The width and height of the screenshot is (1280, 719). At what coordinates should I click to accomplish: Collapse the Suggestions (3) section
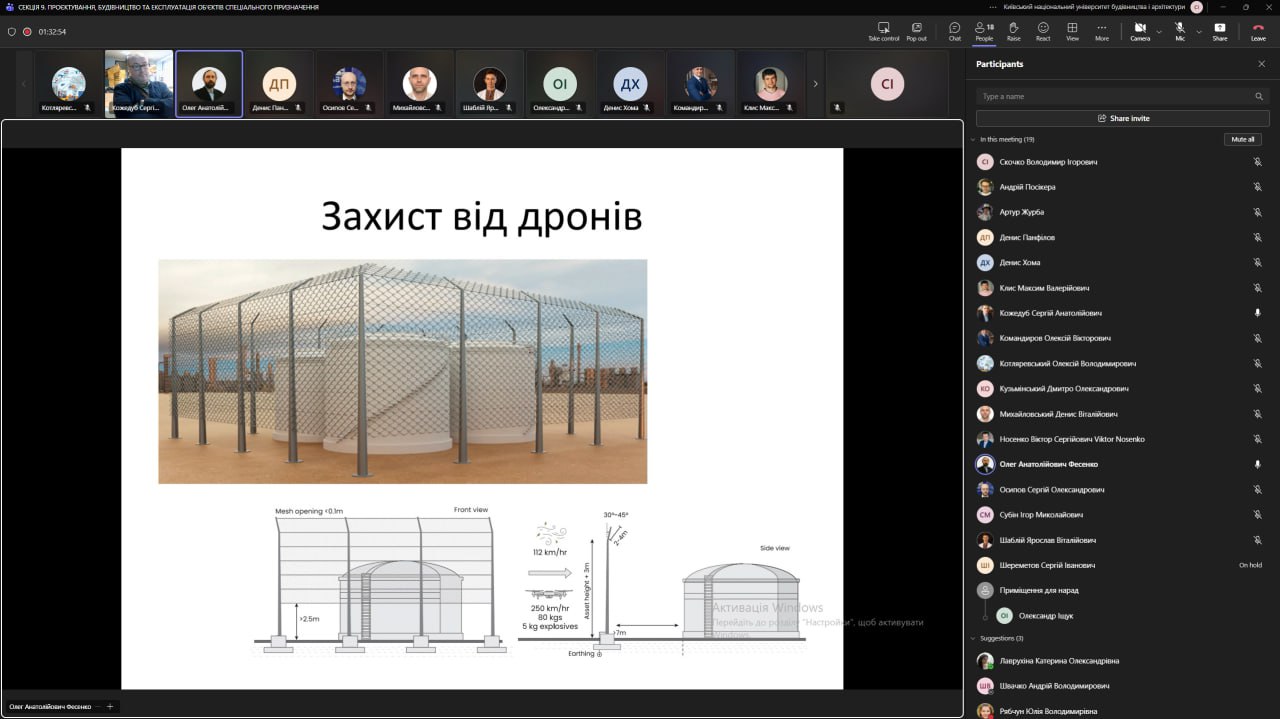pos(973,638)
